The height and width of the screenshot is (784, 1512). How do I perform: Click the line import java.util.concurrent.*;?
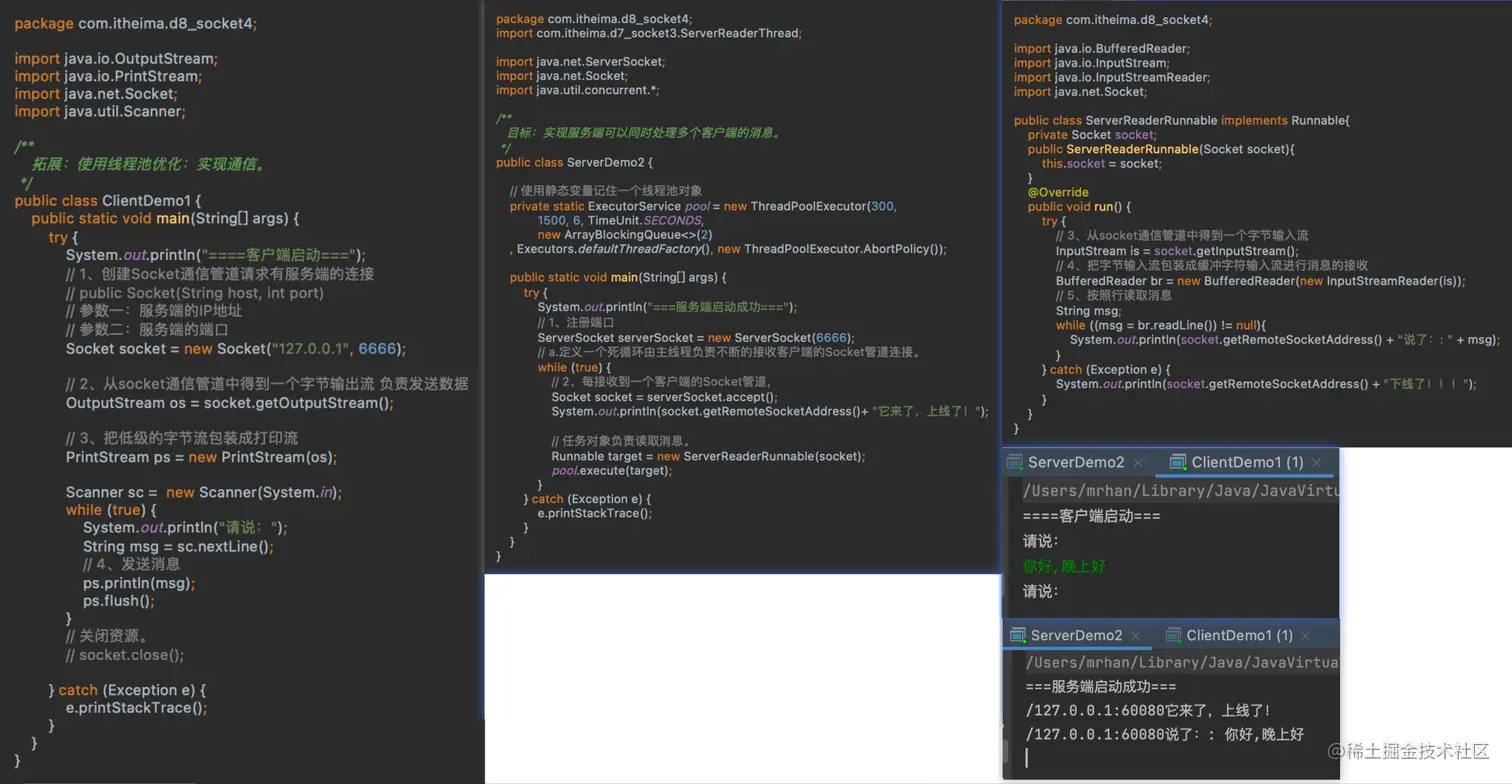click(x=577, y=90)
